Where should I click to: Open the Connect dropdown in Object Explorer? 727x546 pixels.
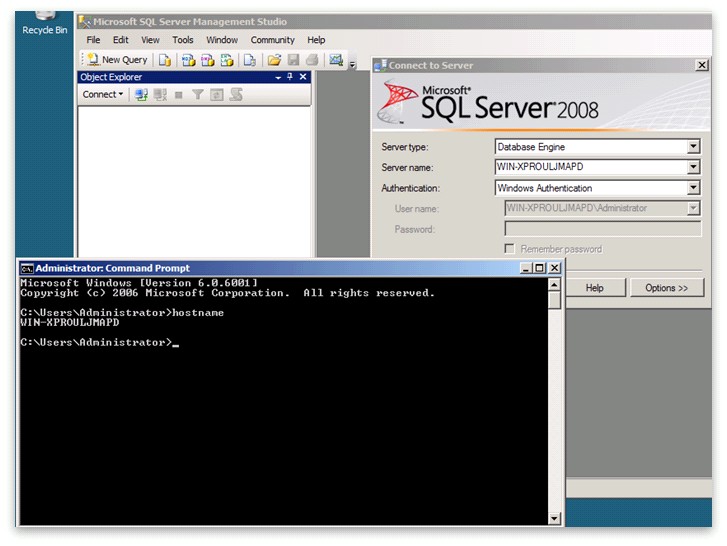pos(102,95)
